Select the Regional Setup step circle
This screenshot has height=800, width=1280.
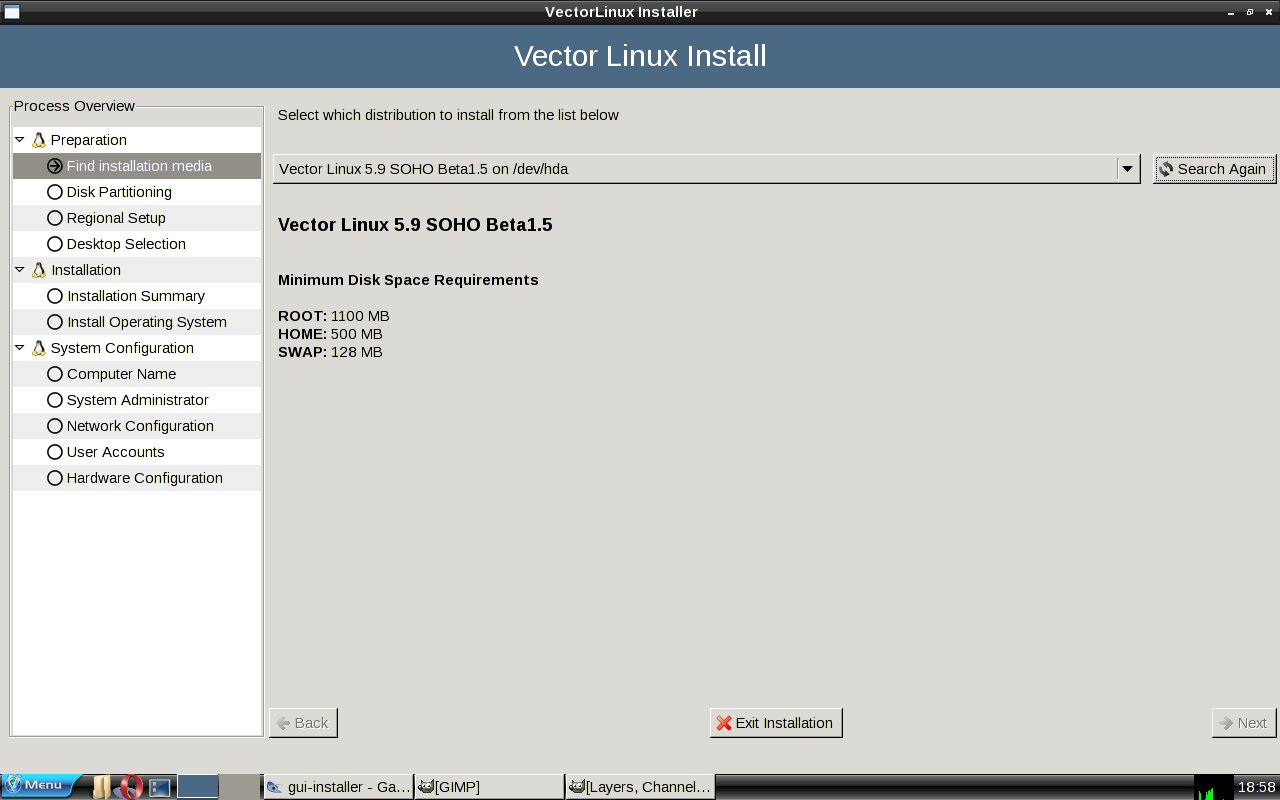point(55,218)
